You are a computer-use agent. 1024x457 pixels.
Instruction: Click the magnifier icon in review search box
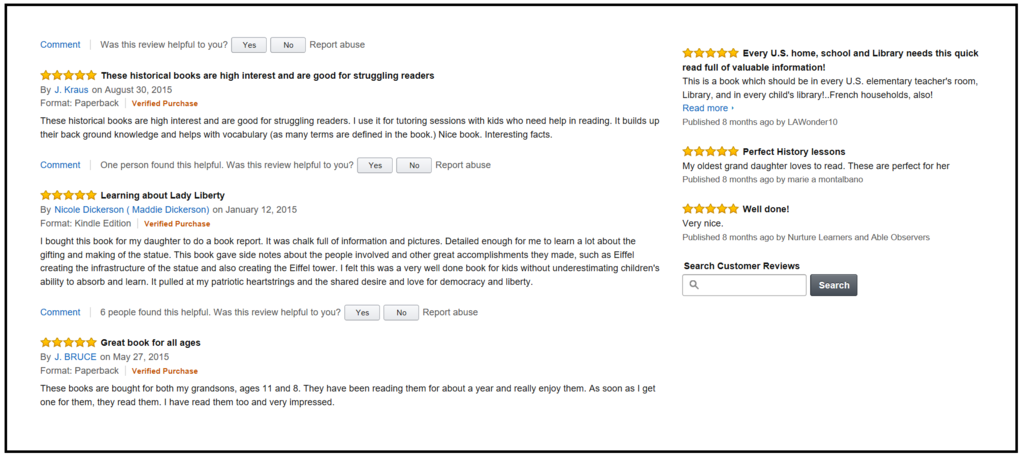tap(694, 285)
